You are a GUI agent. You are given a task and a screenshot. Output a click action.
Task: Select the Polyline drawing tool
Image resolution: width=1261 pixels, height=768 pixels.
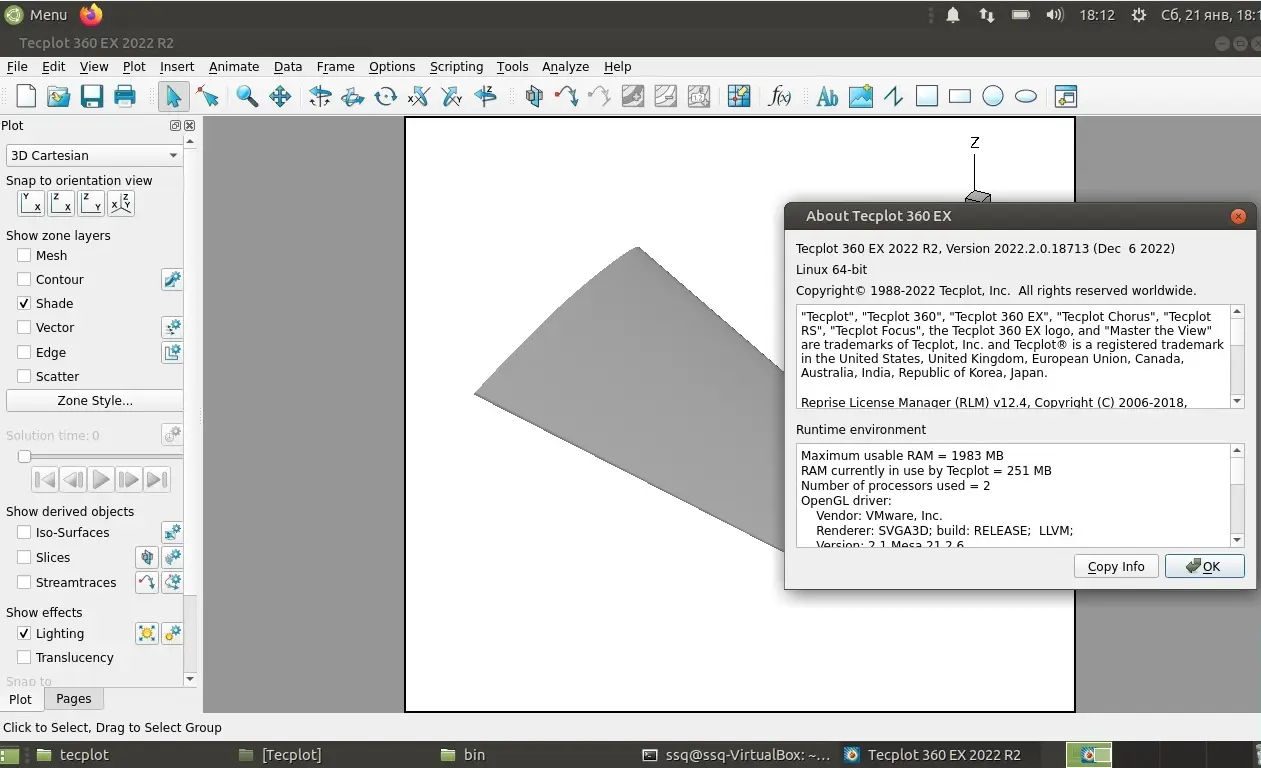893,97
